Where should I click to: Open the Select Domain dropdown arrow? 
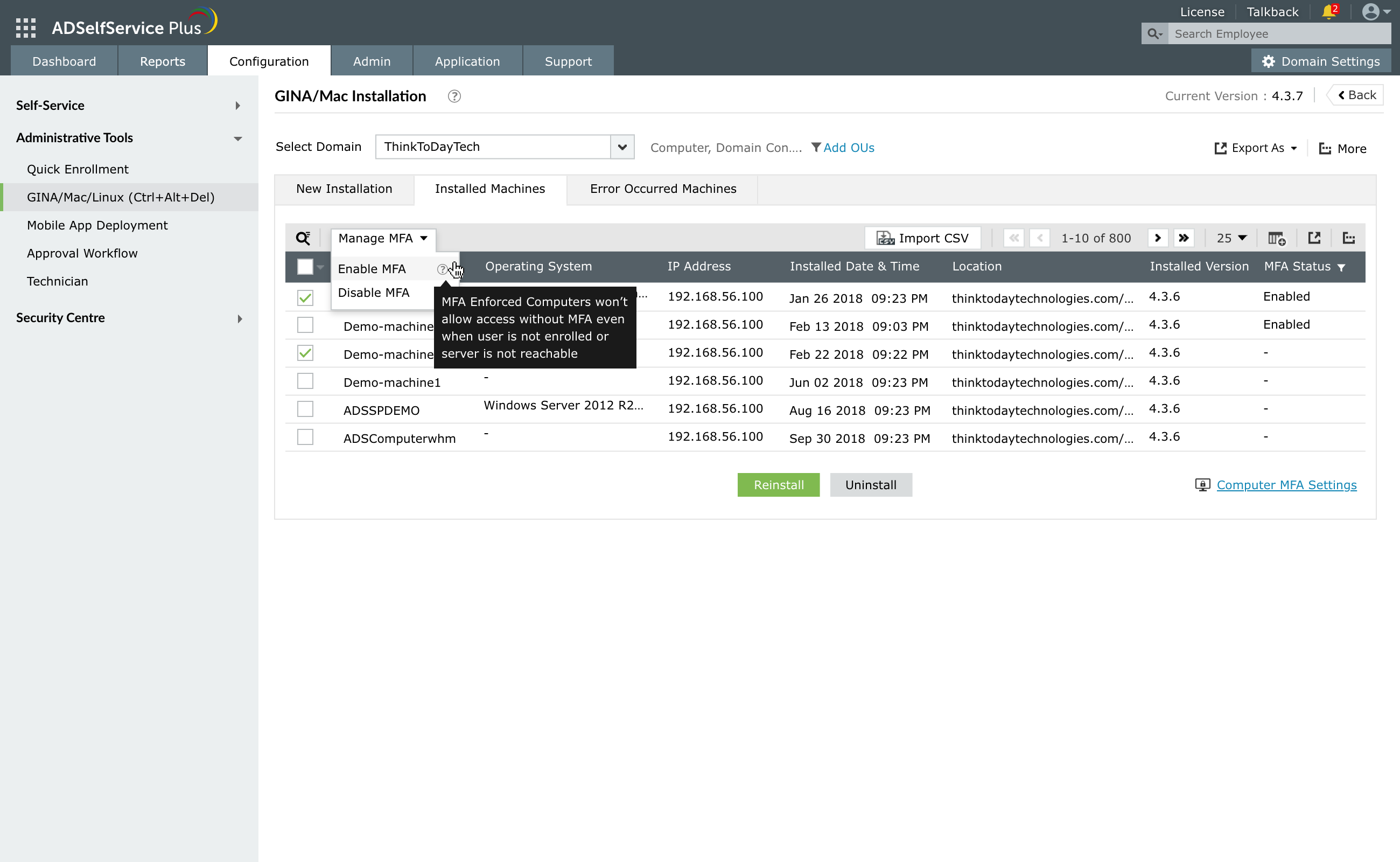coord(622,147)
